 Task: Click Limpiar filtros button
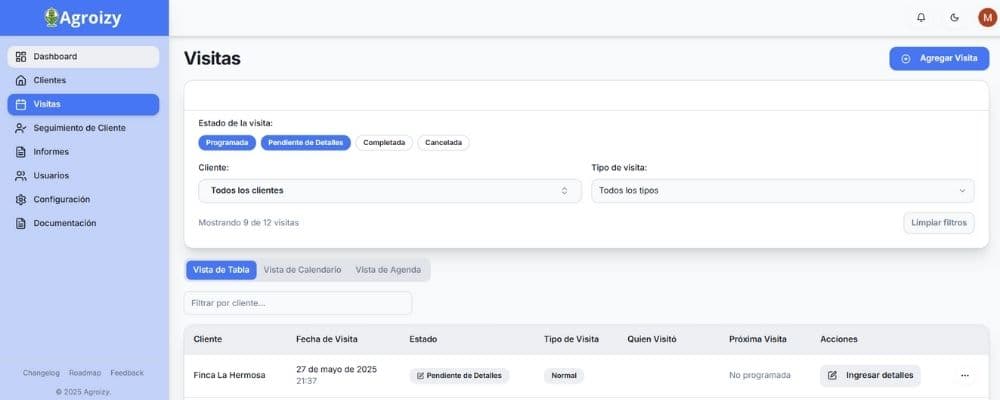click(x=938, y=223)
